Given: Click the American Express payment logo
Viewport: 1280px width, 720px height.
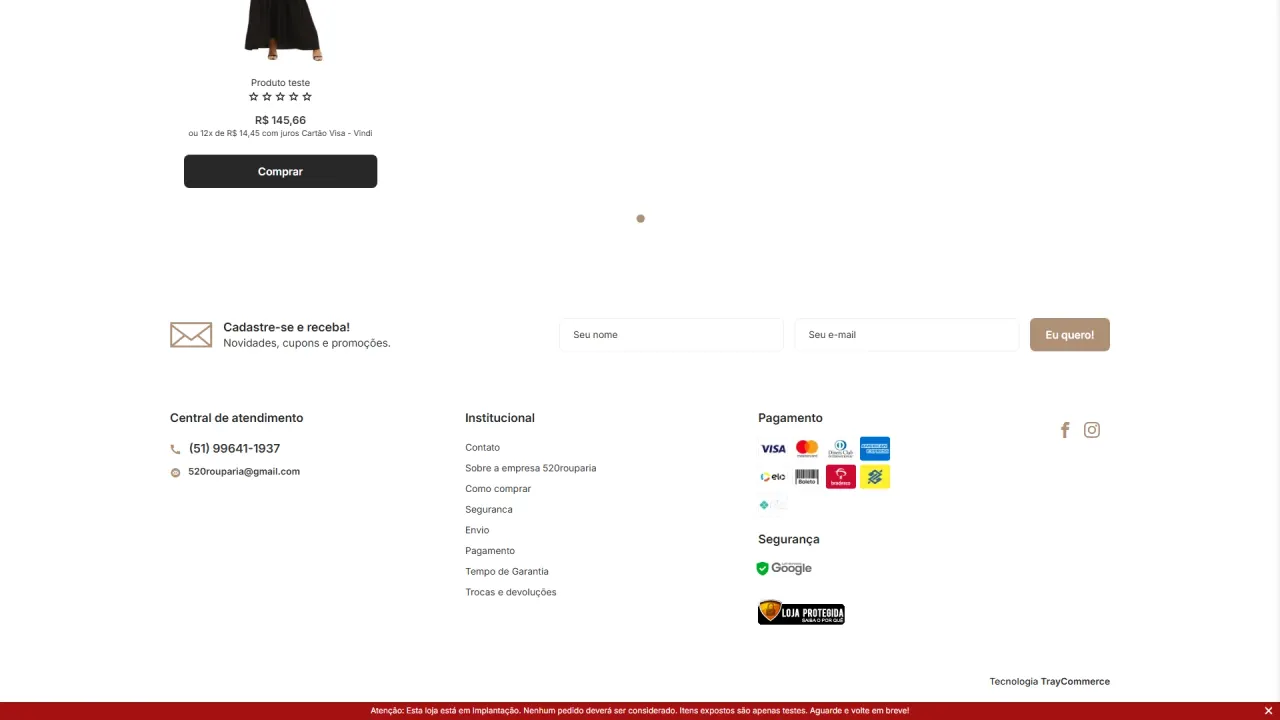Looking at the screenshot, I should click(875, 449).
